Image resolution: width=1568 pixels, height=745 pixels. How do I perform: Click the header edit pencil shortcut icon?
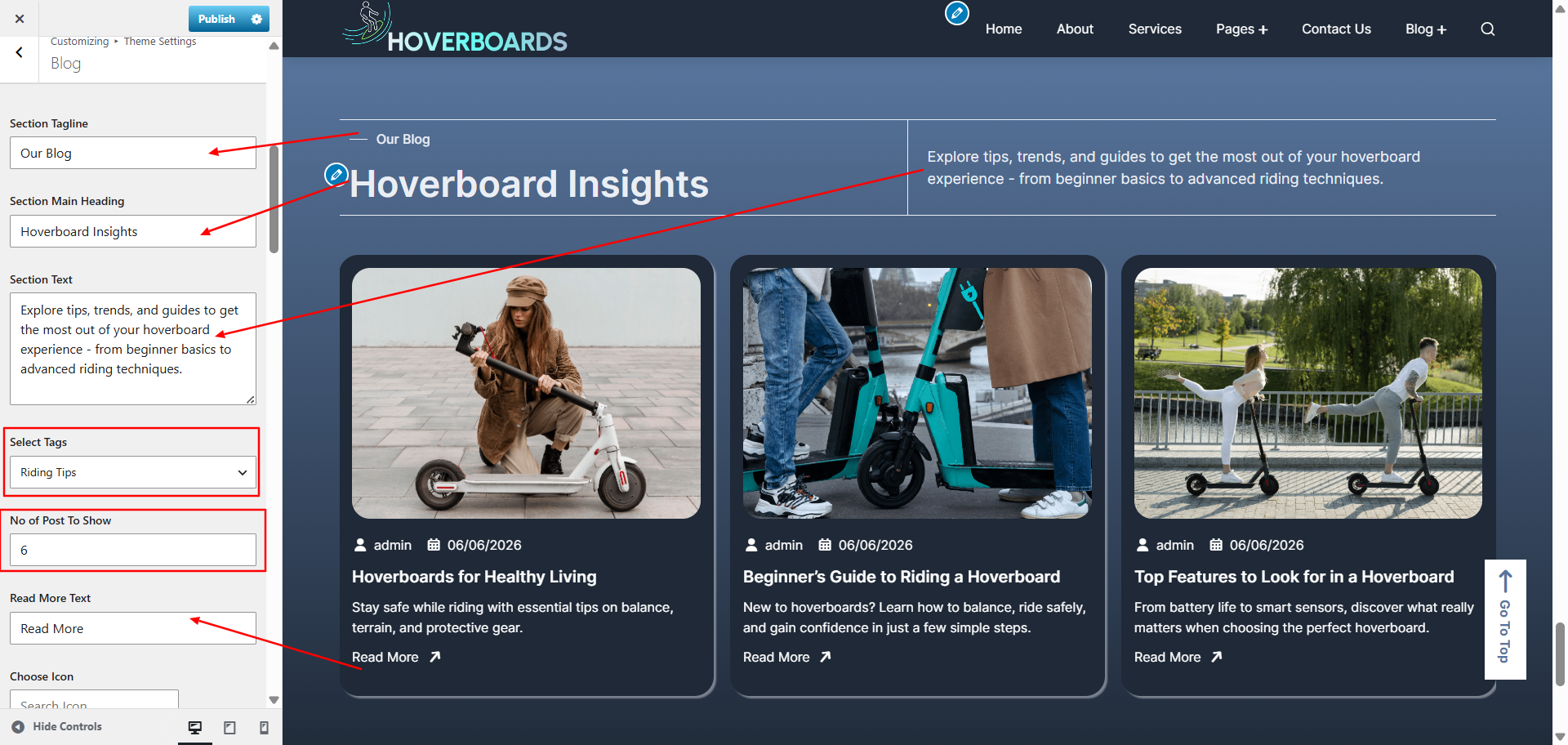(x=956, y=13)
